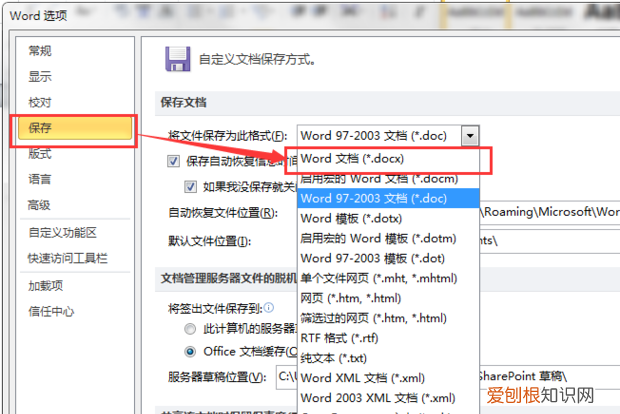Open the 加载项 category
This screenshot has height=414, width=620.
(x=45, y=285)
